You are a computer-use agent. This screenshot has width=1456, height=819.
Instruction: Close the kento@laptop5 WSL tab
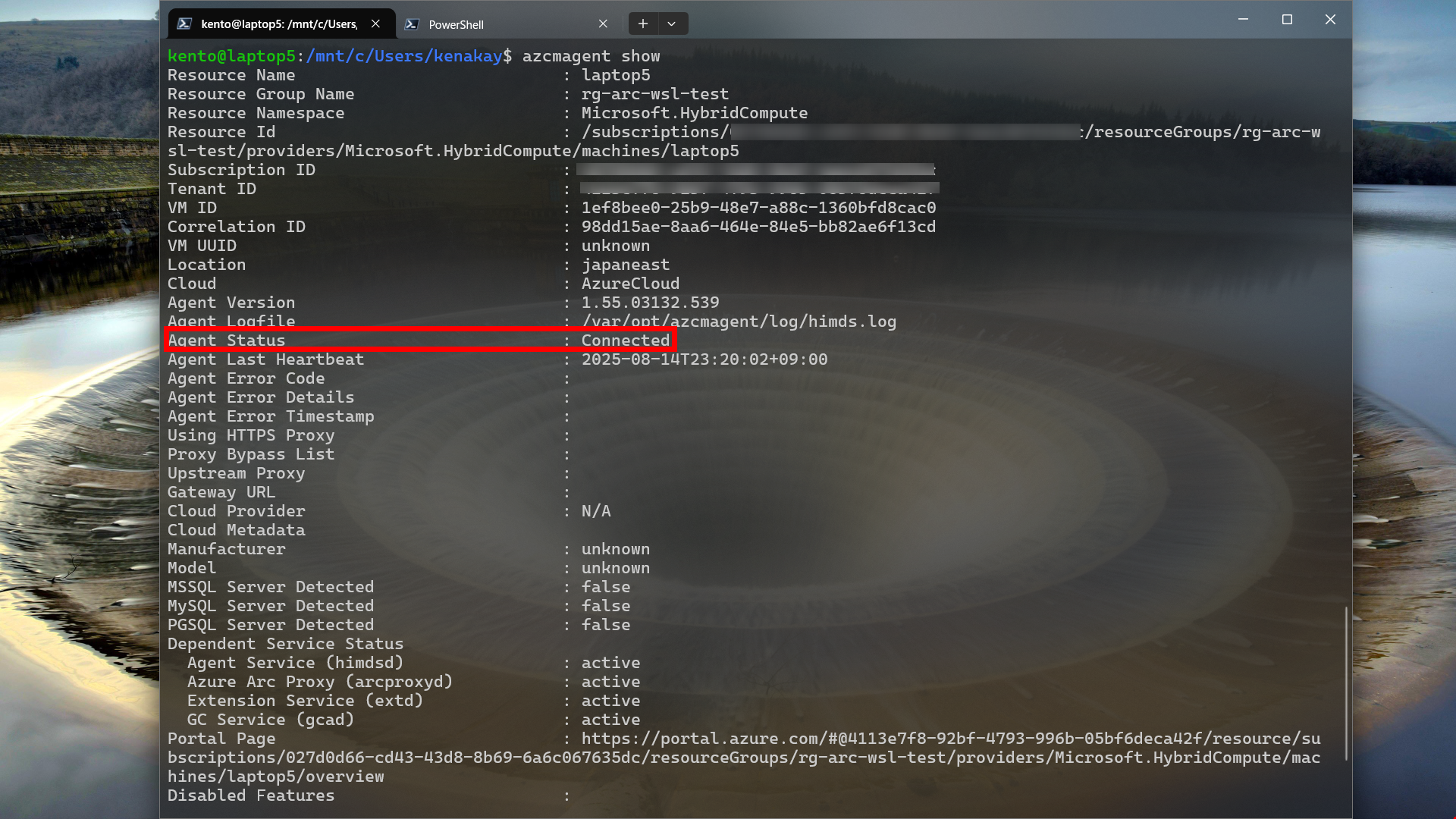coord(375,24)
